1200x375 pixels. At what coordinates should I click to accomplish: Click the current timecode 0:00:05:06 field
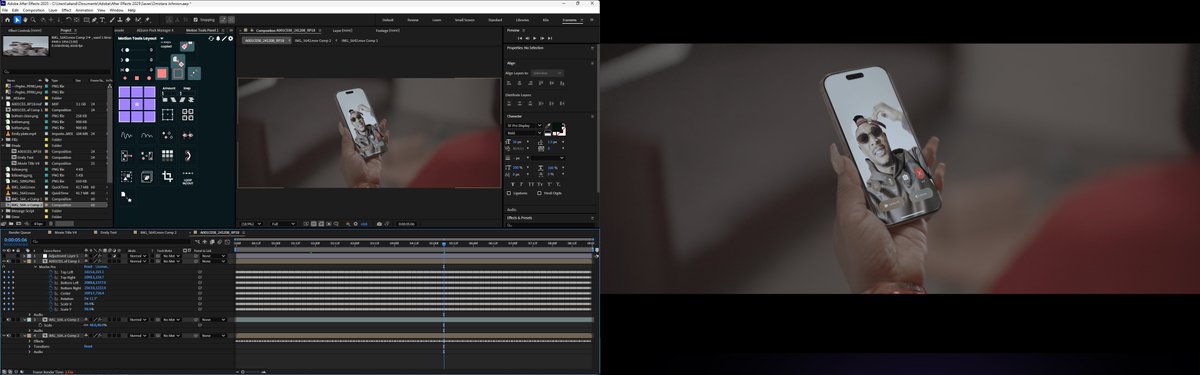tap(16, 240)
